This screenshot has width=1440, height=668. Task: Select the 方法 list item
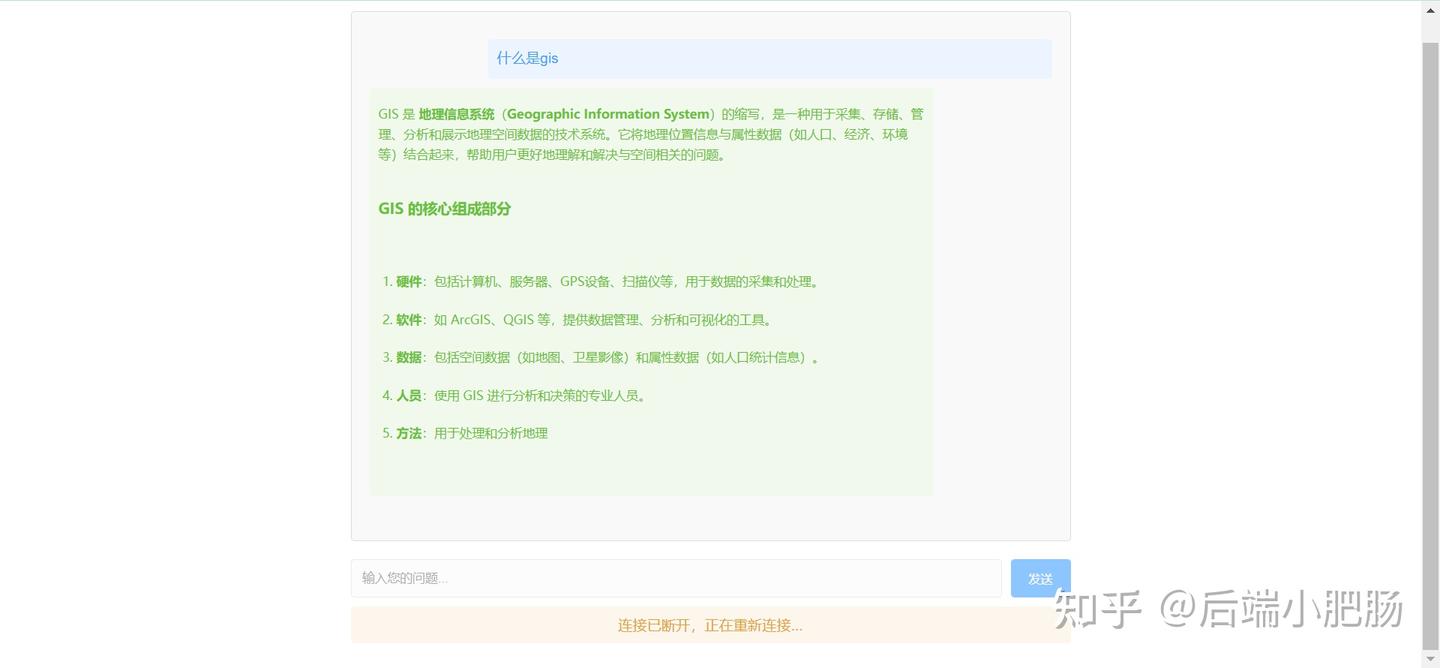470,432
